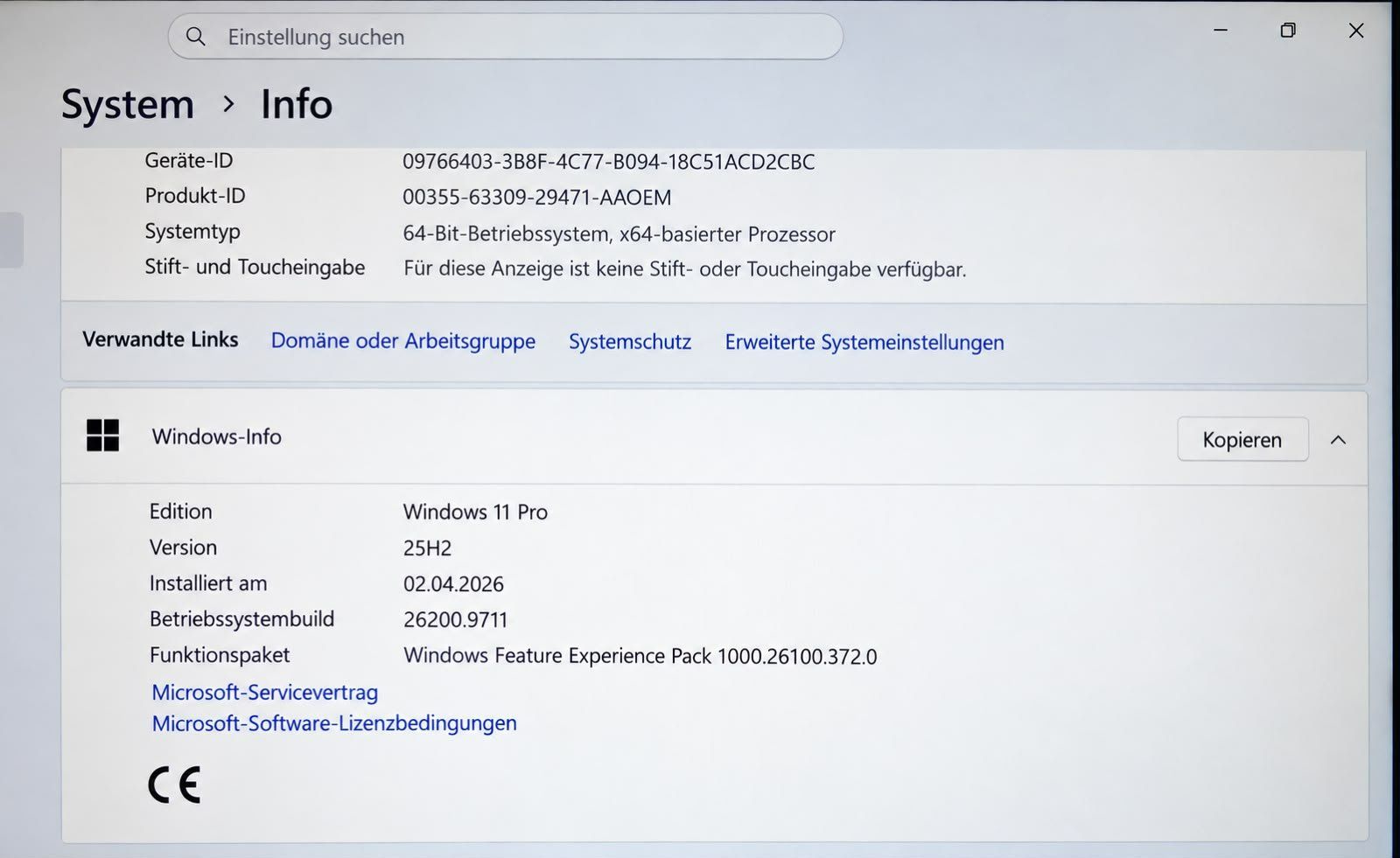The image size is (1400, 858).
Task: Open Microsoft-Software-Lizenzbedingungen link
Action: coord(334,723)
